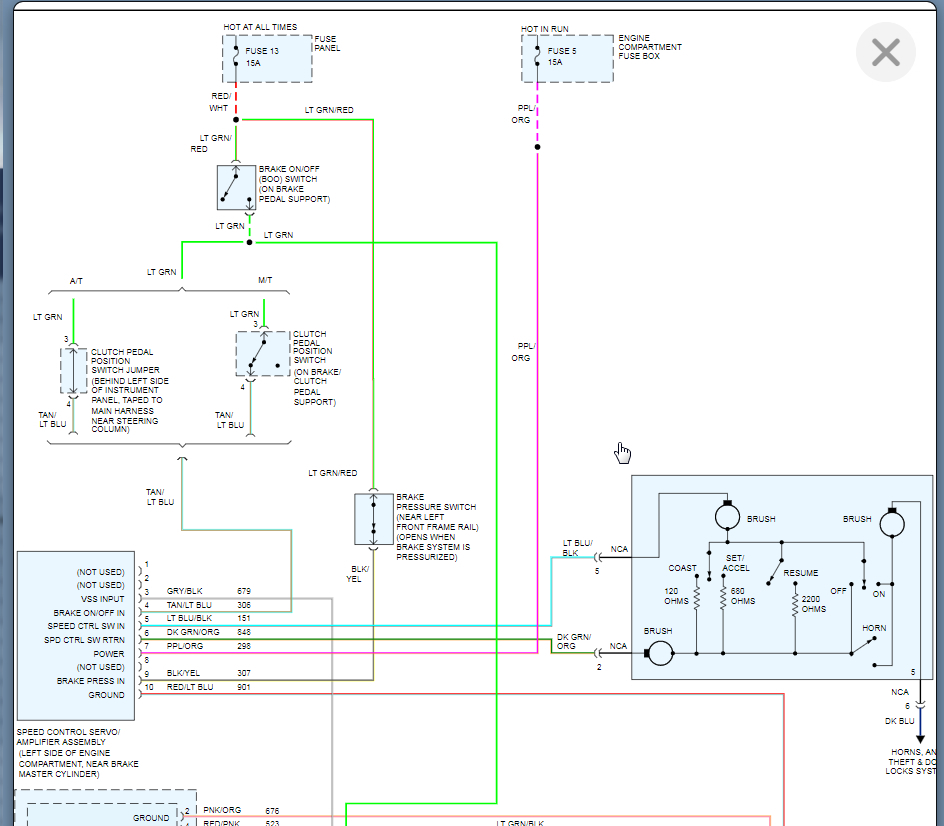The image size is (944, 826).
Task: Select the BRAKE ON/OFF IN pin label
Action: [x=89, y=613]
